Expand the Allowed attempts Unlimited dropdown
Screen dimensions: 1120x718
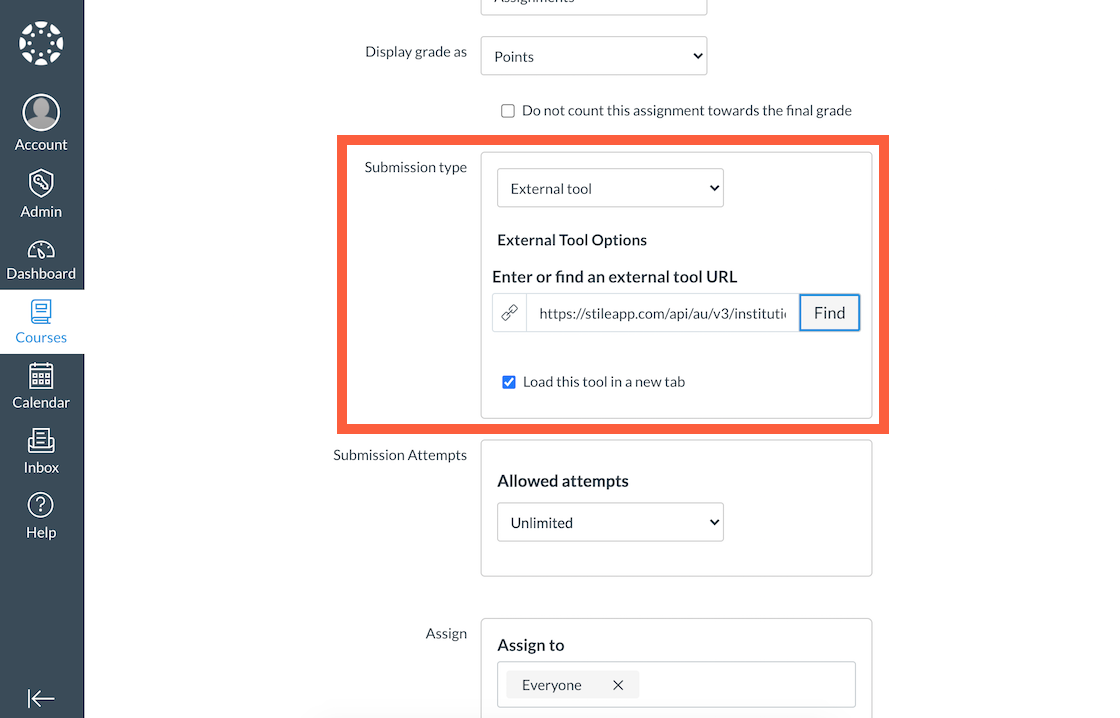click(610, 522)
